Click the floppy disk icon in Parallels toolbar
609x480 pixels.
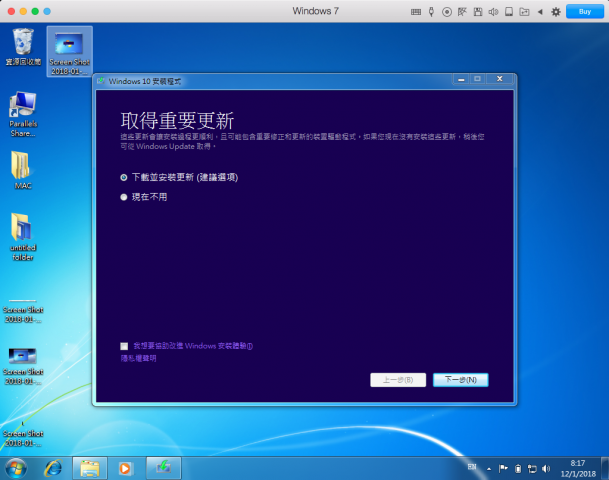(x=478, y=12)
